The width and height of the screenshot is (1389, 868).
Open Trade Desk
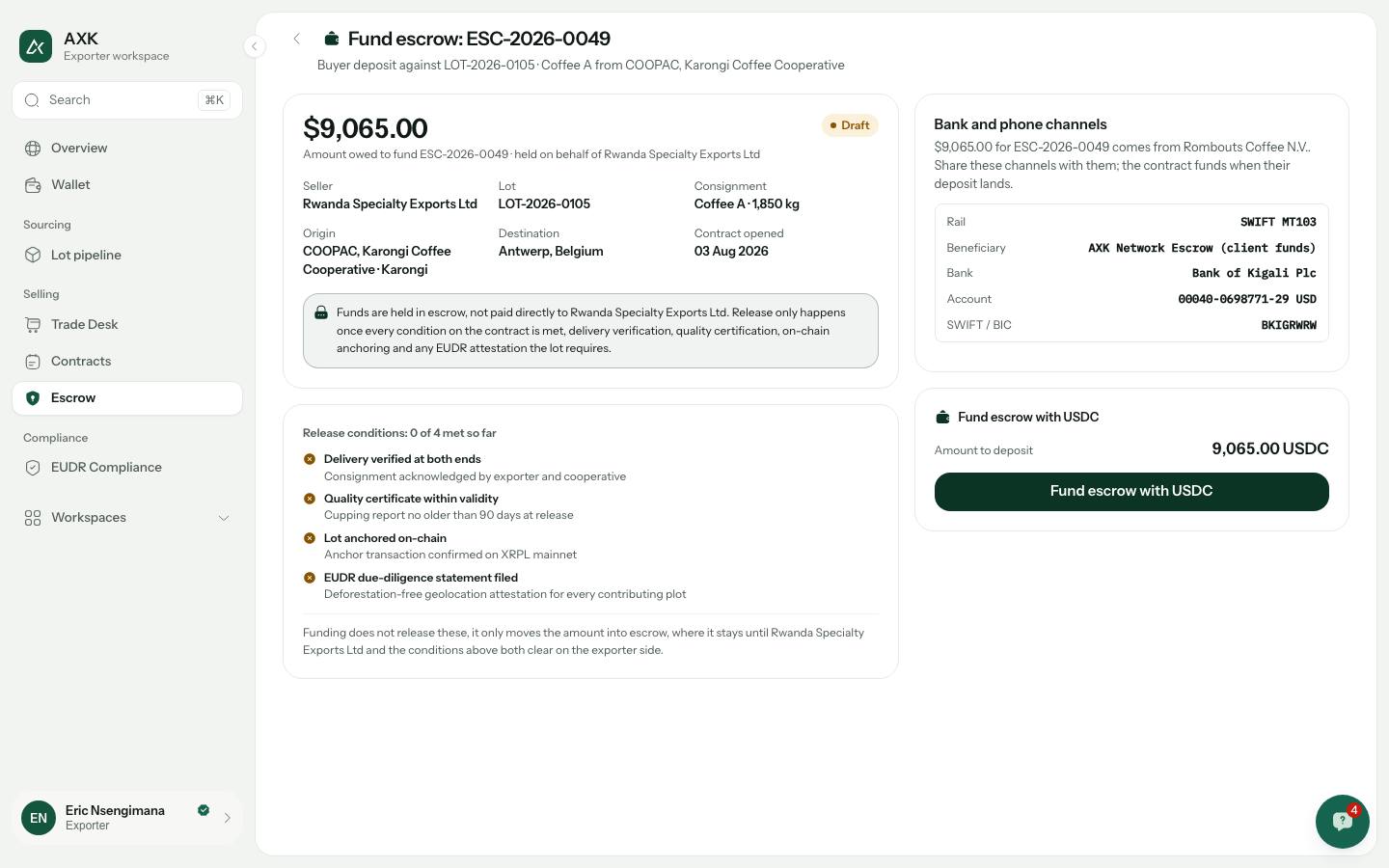[x=127, y=325]
